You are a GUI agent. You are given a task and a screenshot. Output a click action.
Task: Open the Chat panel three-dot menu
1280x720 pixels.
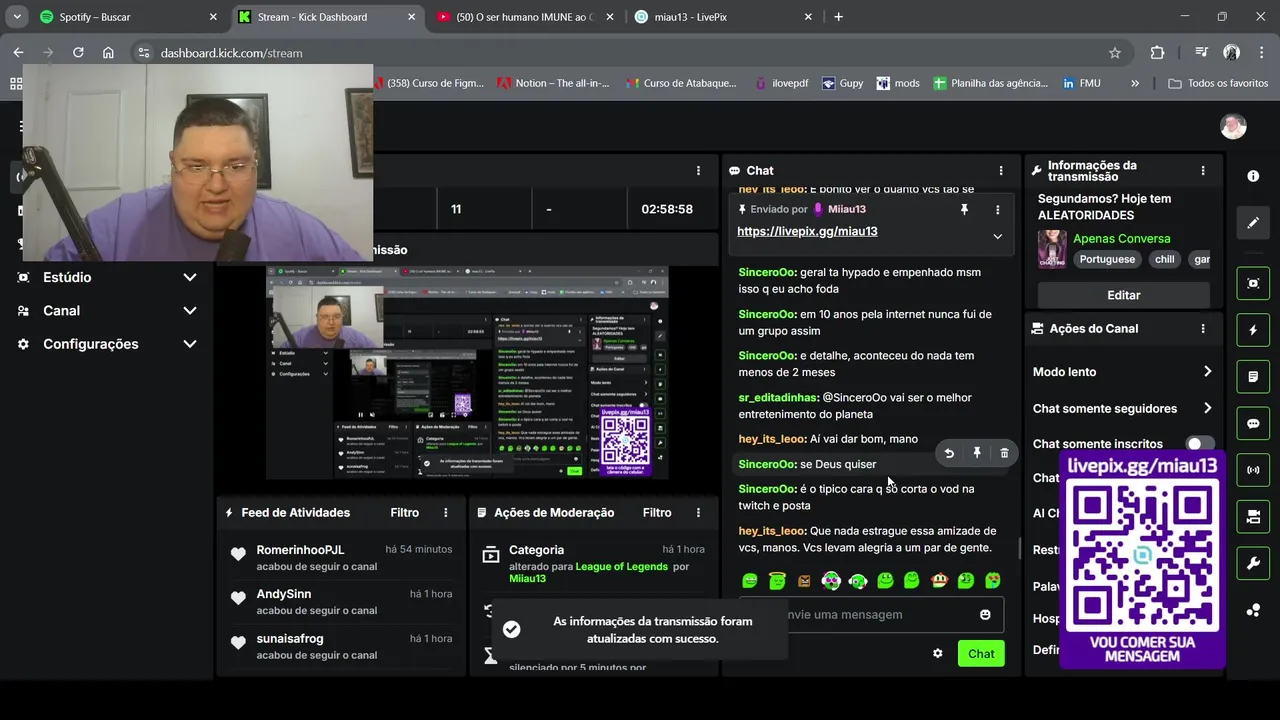click(1001, 171)
